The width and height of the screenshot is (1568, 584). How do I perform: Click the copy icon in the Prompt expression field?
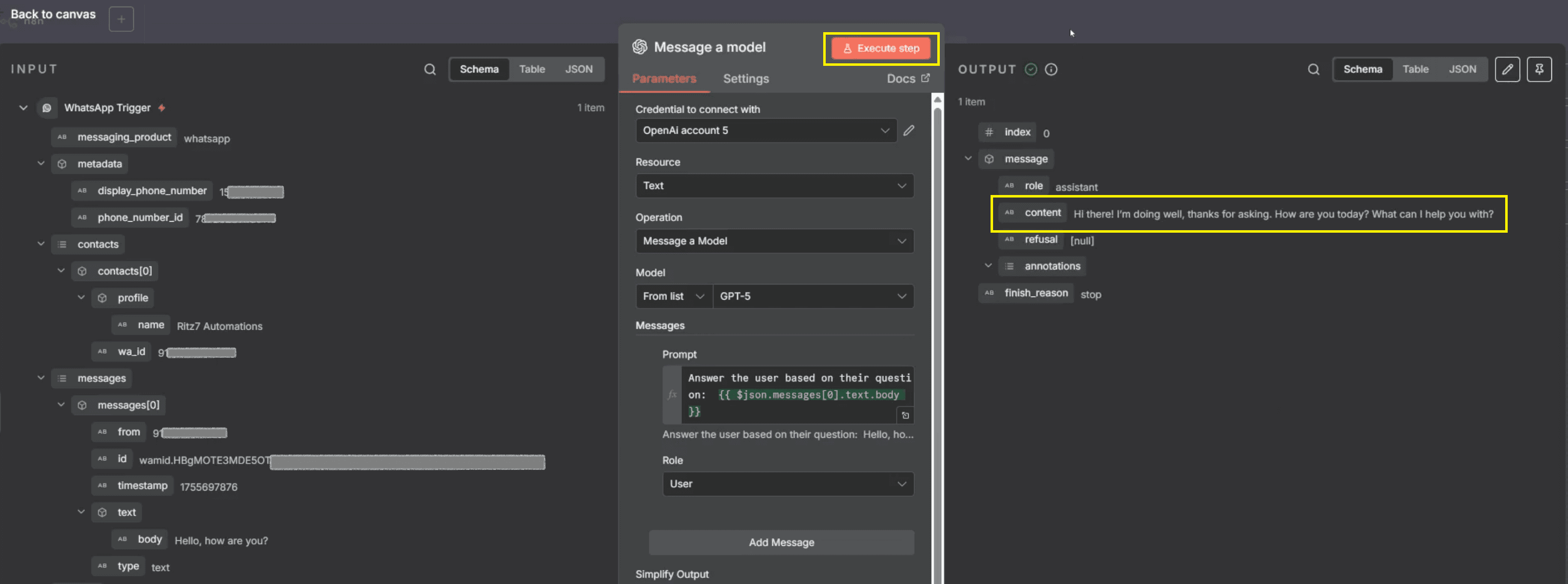906,415
